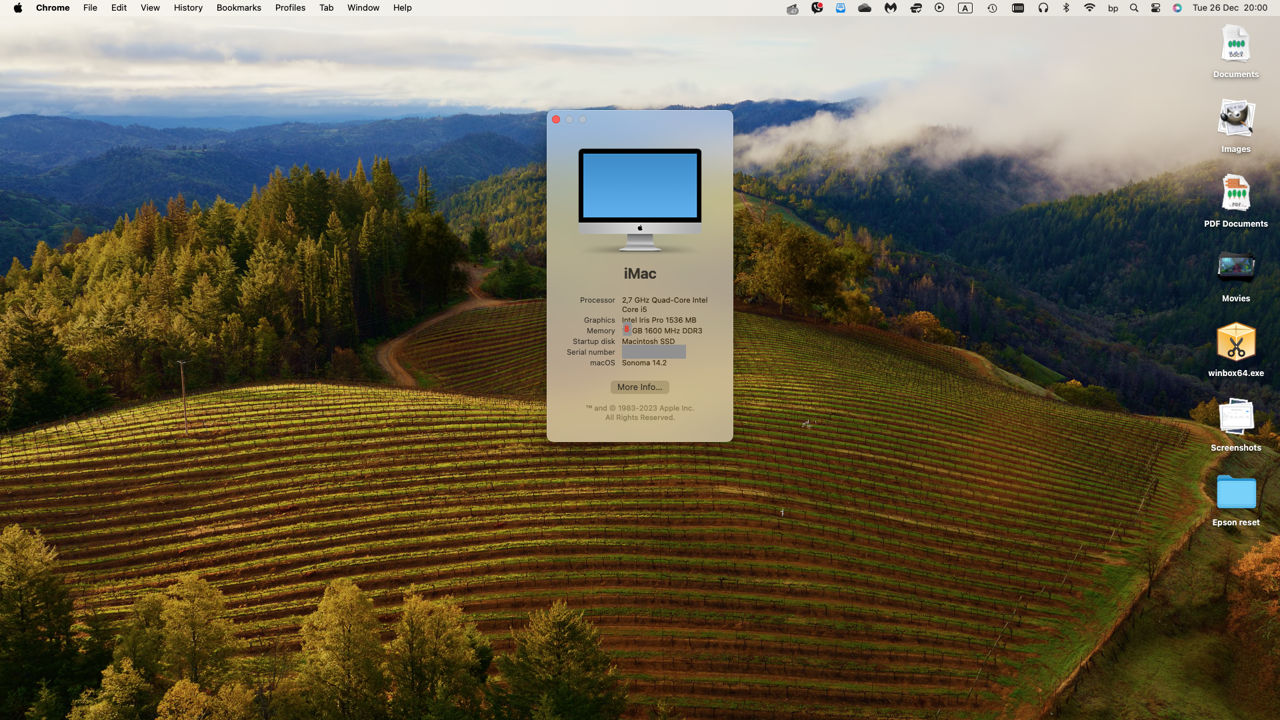Click the double-arrow menu bar icon beside Malwarebytes

point(915,7)
